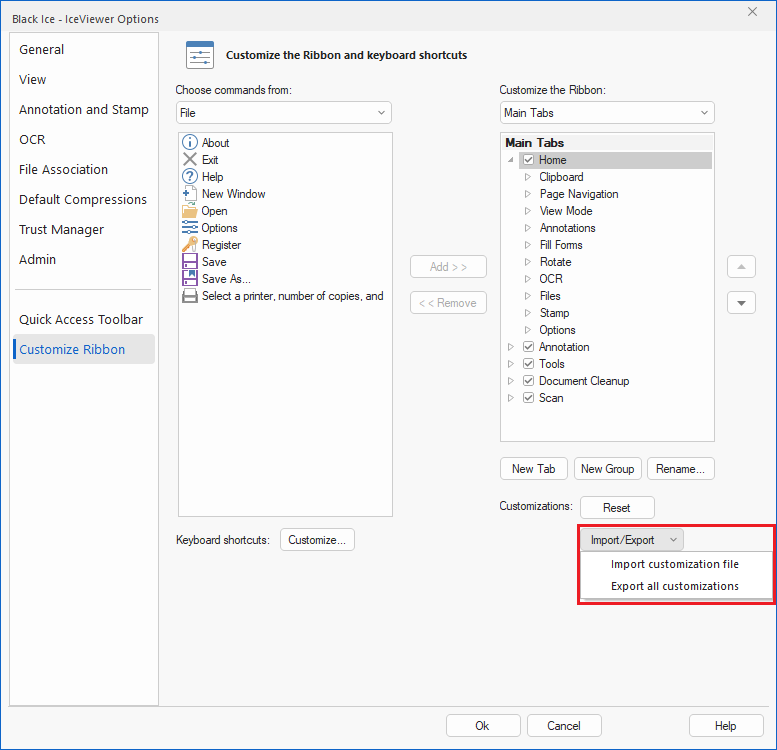Image resolution: width=777 pixels, height=750 pixels.
Task: Uncheck the Scan tab checkbox
Action: click(528, 398)
